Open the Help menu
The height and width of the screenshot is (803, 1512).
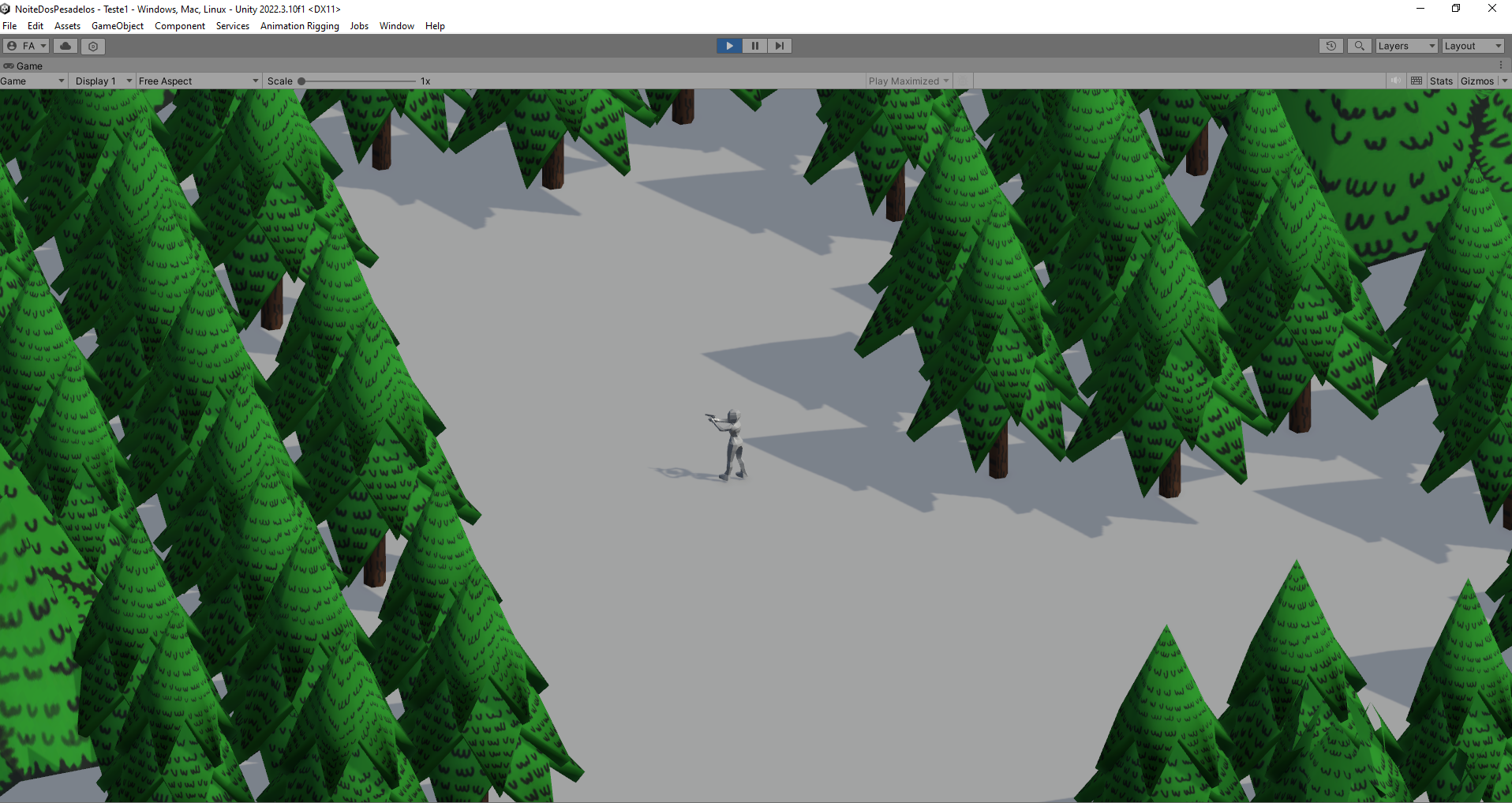(x=435, y=26)
